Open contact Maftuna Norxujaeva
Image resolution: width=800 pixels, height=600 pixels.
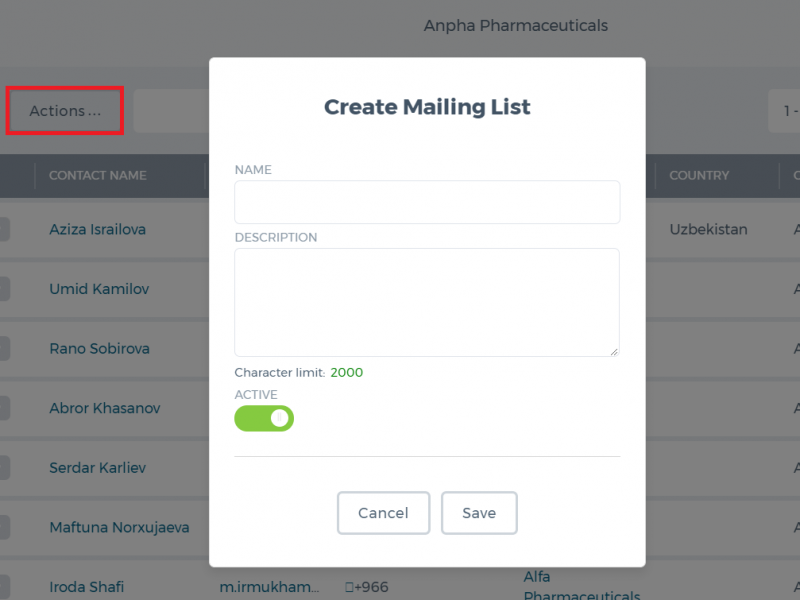[x=119, y=527]
